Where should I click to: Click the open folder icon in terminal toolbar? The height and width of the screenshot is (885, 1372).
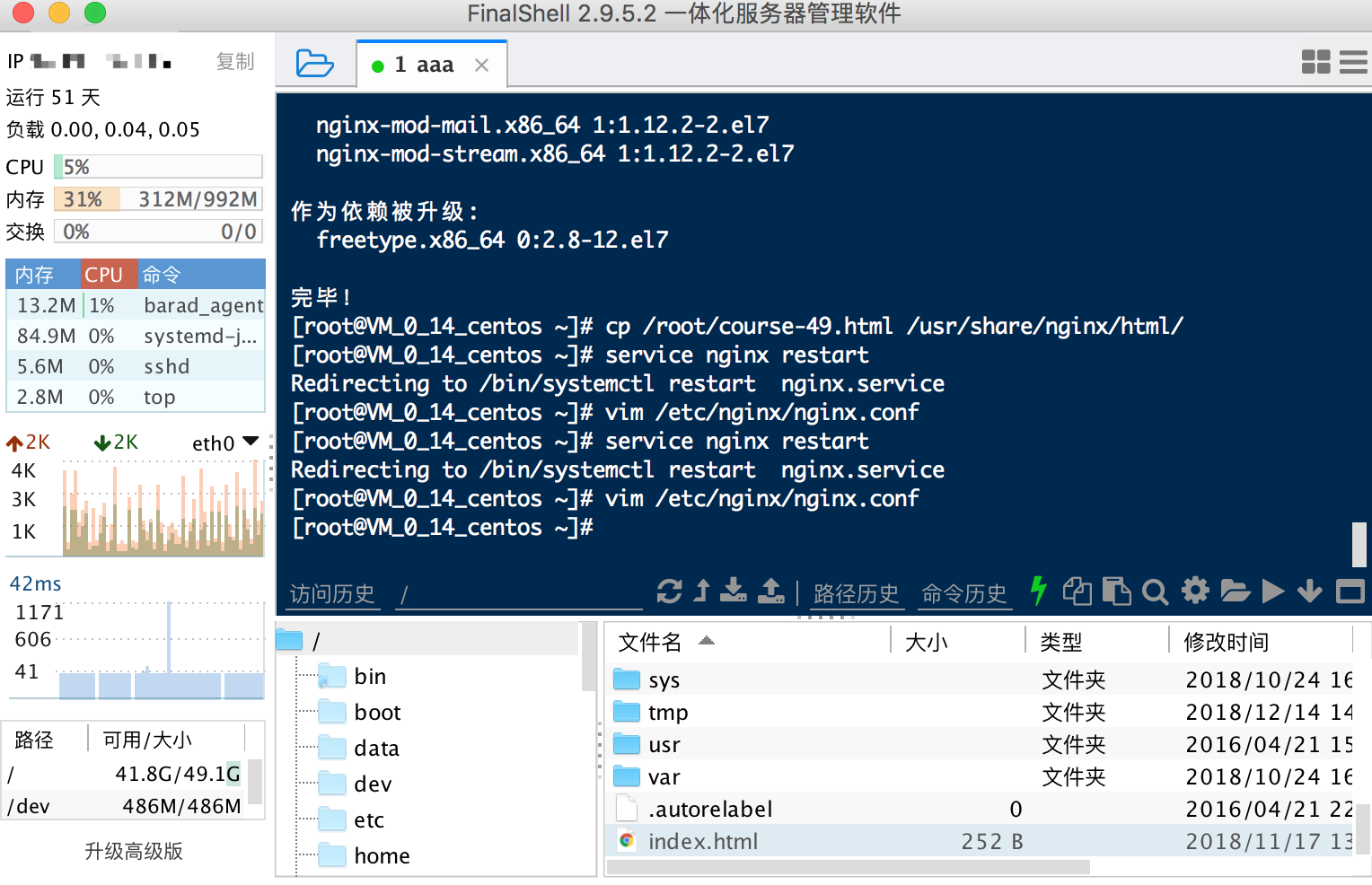tap(1235, 591)
